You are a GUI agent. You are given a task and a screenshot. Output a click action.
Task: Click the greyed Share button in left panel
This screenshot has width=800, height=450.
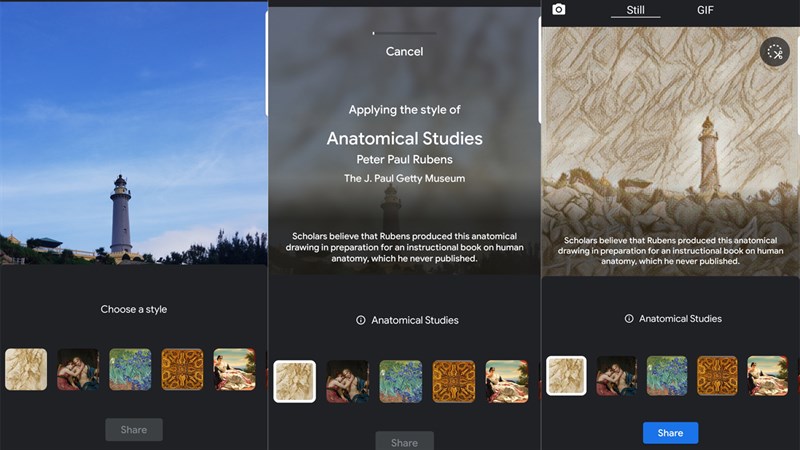coord(134,430)
